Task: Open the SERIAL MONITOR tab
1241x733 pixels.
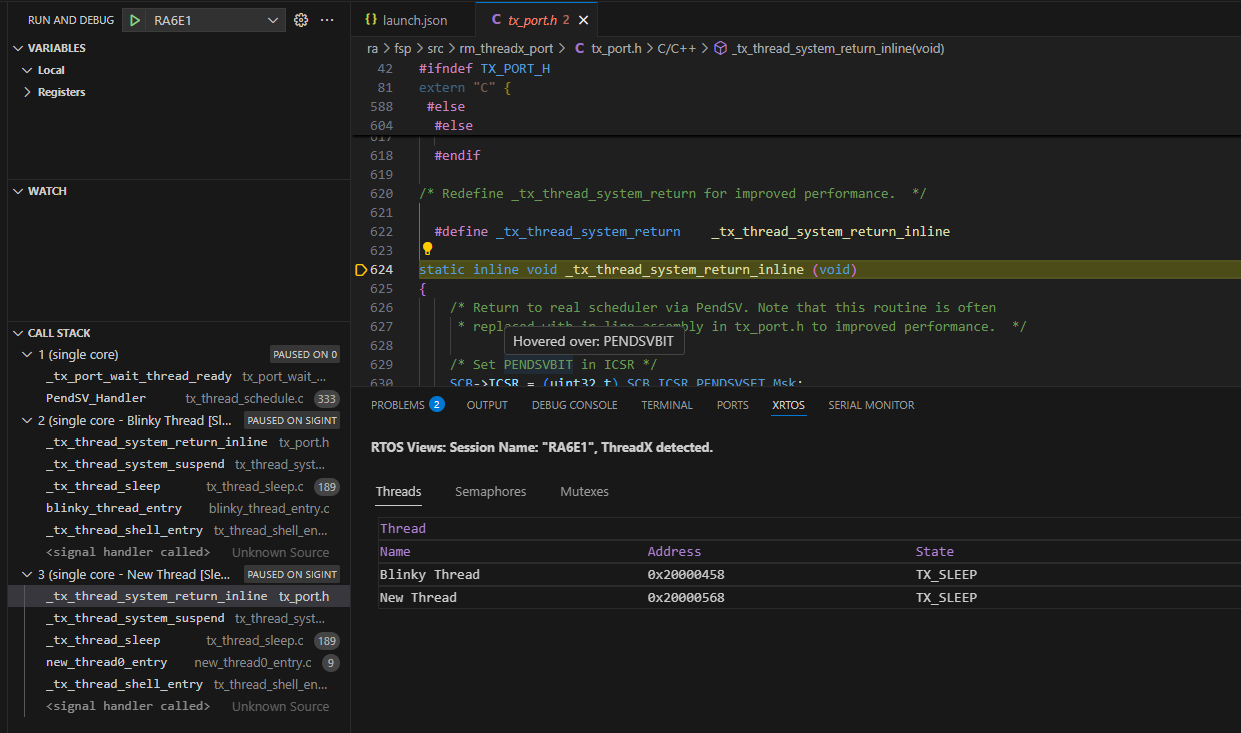Action: point(871,405)
